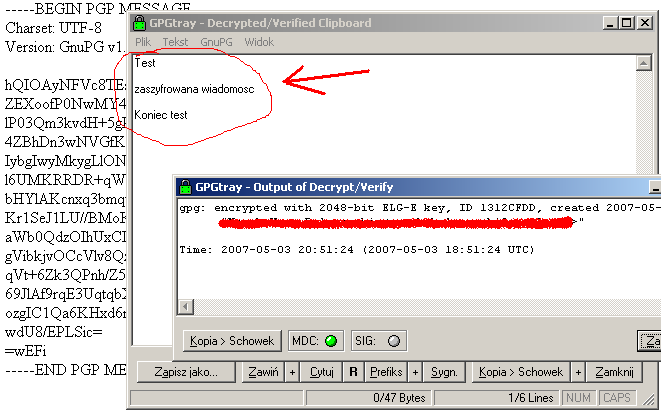This screenshot has width=661, height=415.
Task: Click the Prefiks button
Action: [x=386, y=372]
